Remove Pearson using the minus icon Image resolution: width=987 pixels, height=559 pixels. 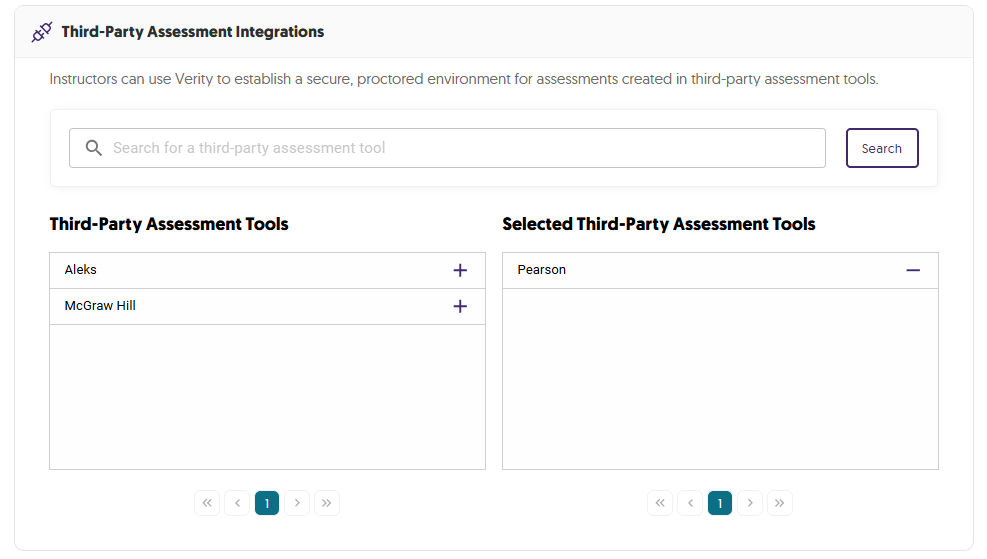(x=913, y=270)
